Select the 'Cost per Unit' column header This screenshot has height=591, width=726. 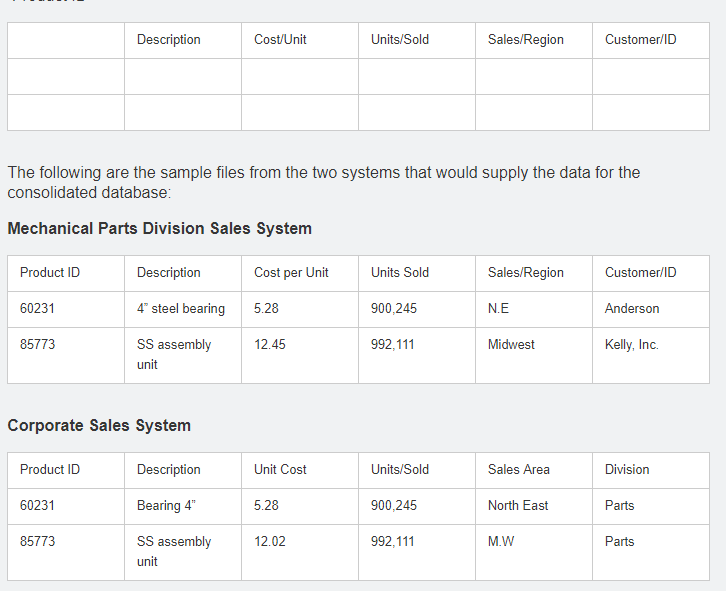click(x=291, y=273)
